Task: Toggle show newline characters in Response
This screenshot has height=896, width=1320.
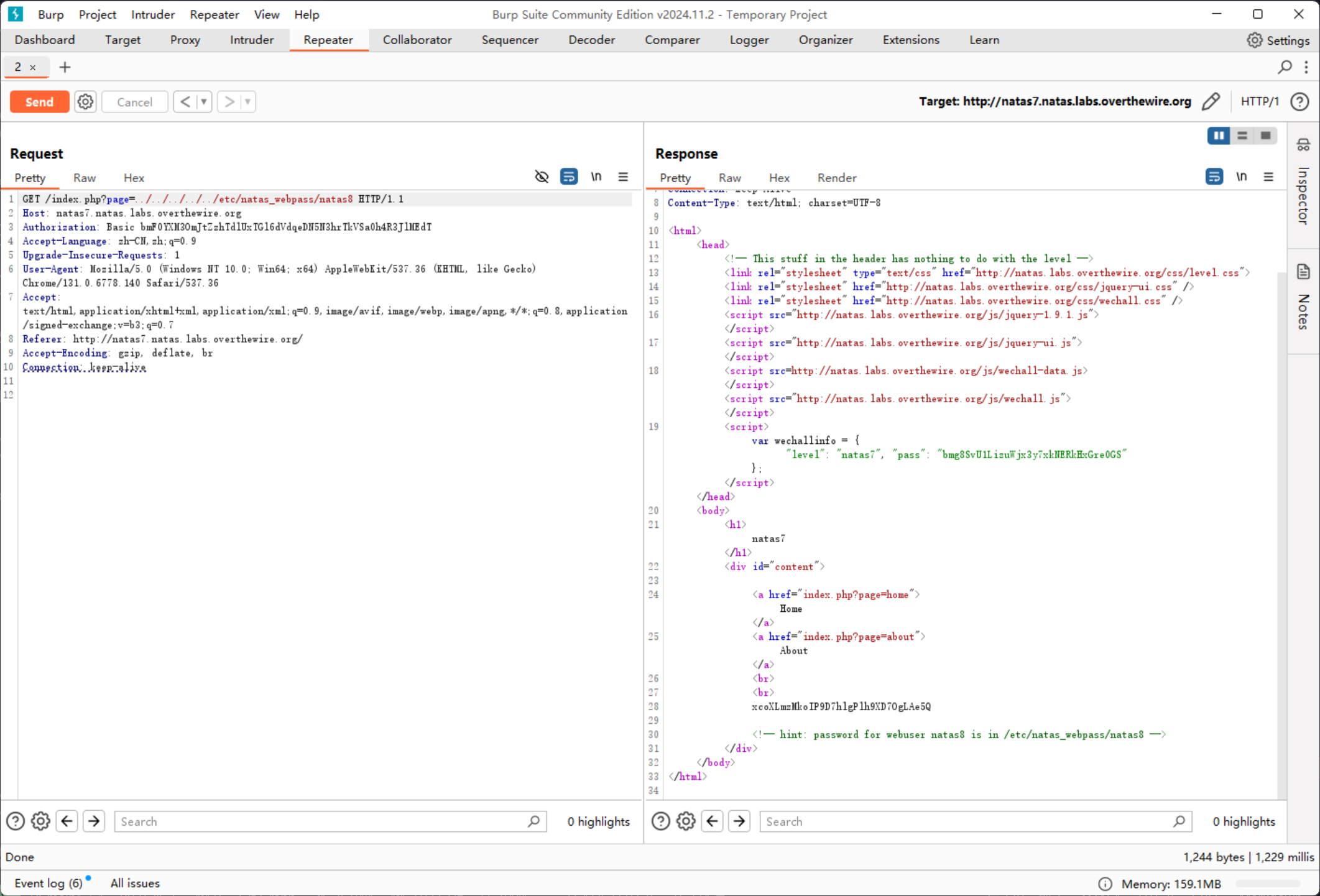Action: [1242, 177]
